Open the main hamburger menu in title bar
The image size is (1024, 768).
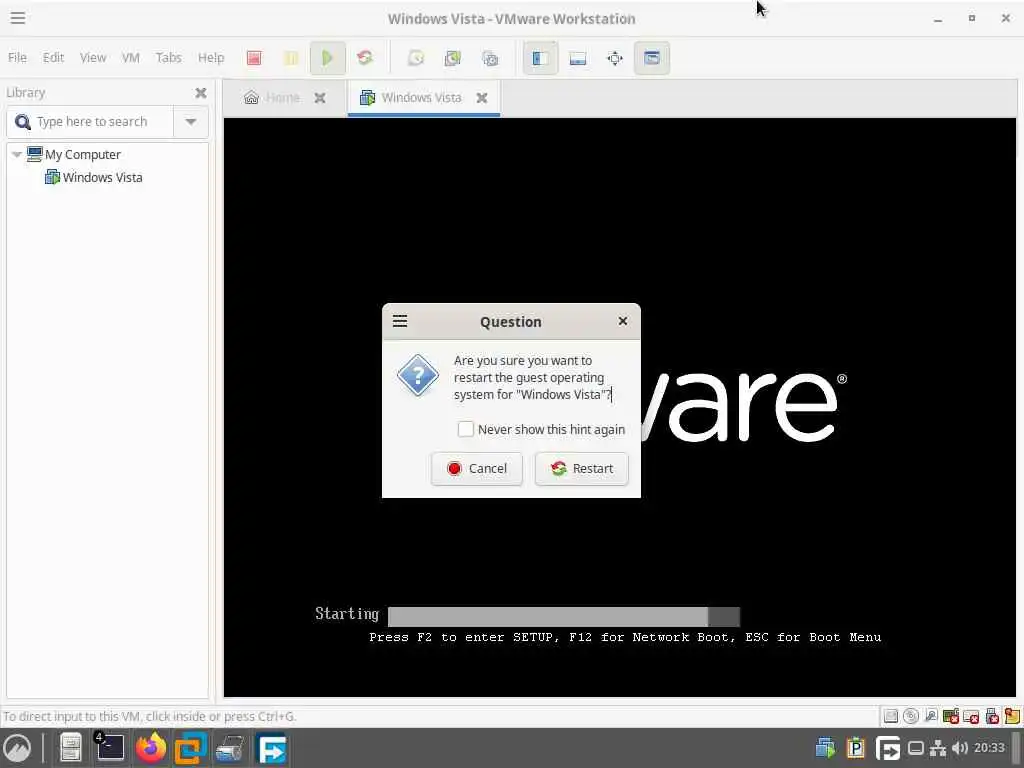coord(18,18)
